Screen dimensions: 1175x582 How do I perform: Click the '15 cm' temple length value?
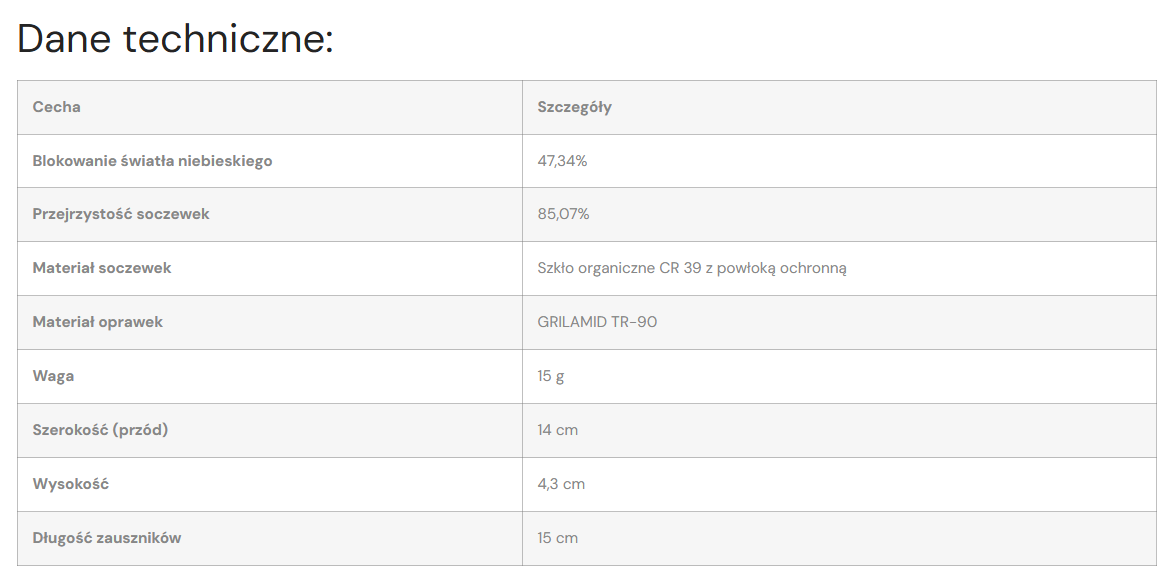coord(557,538)
